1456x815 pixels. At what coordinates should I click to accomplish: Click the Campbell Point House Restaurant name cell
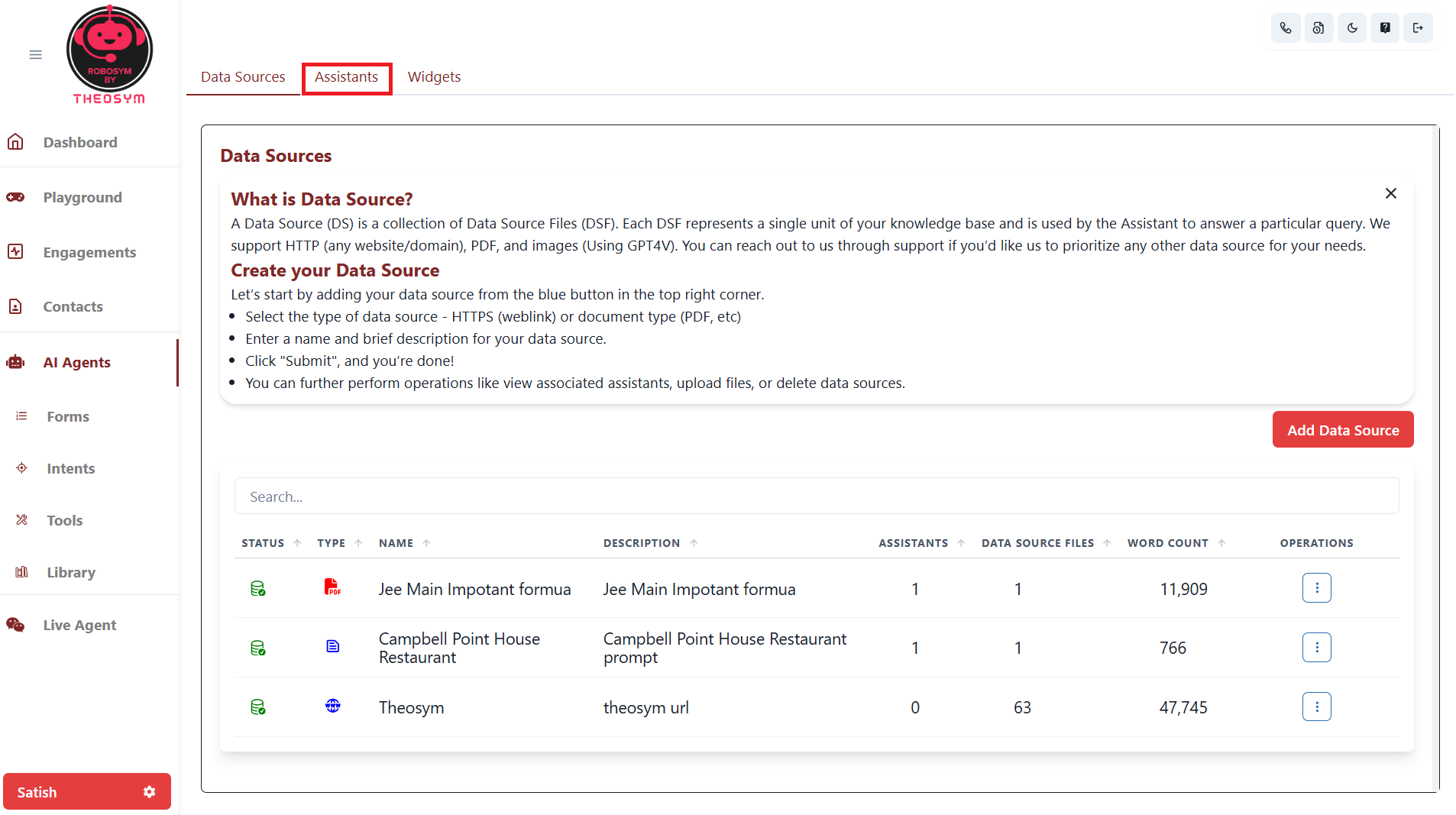pos(459,648)
